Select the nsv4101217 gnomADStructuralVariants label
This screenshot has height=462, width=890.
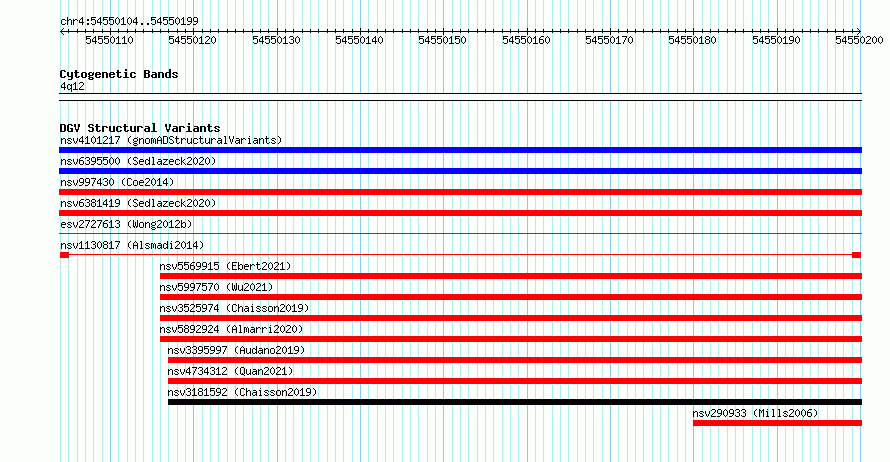click(171, 140)
